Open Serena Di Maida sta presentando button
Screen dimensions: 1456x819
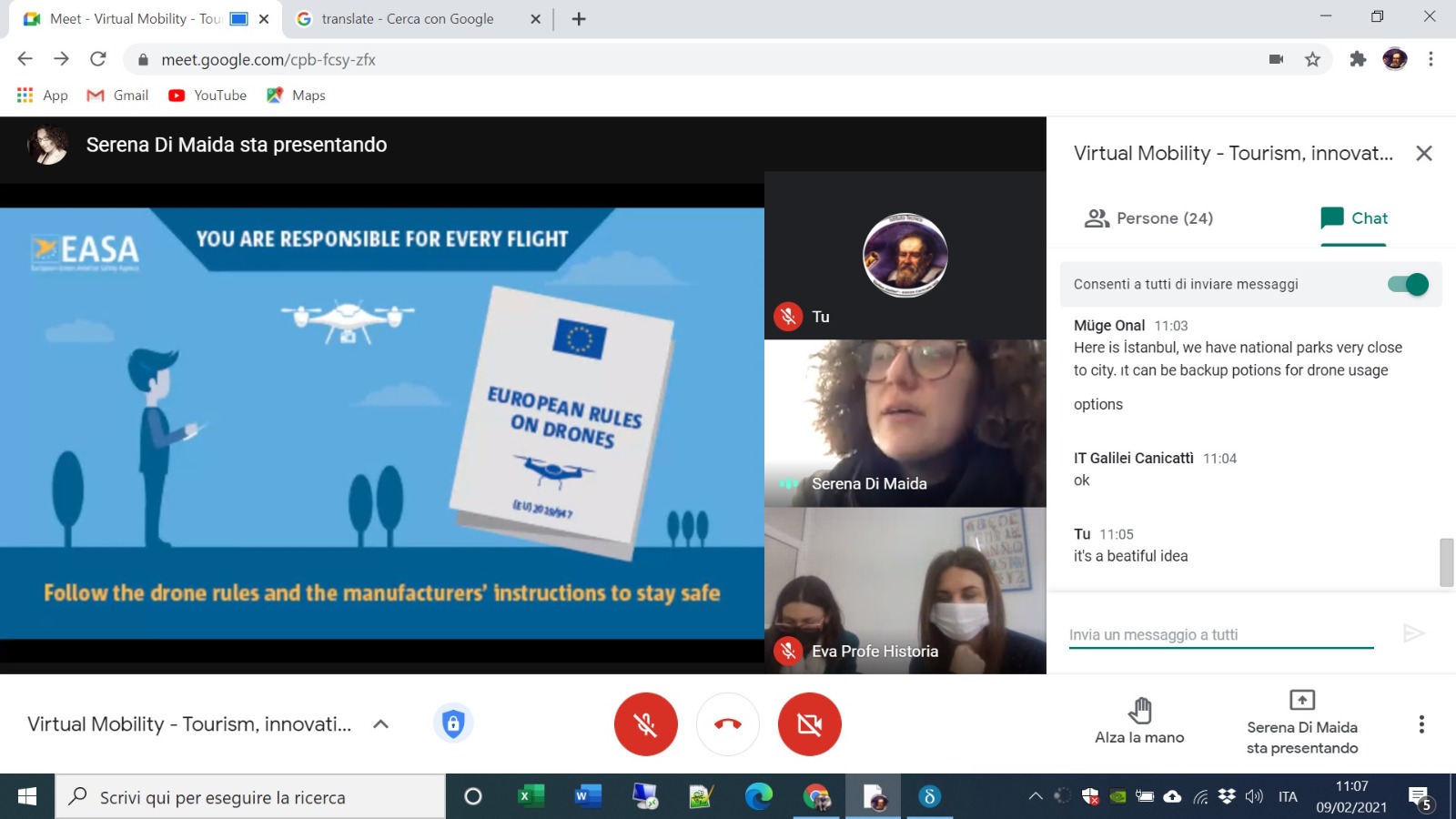pos(1302,723)
